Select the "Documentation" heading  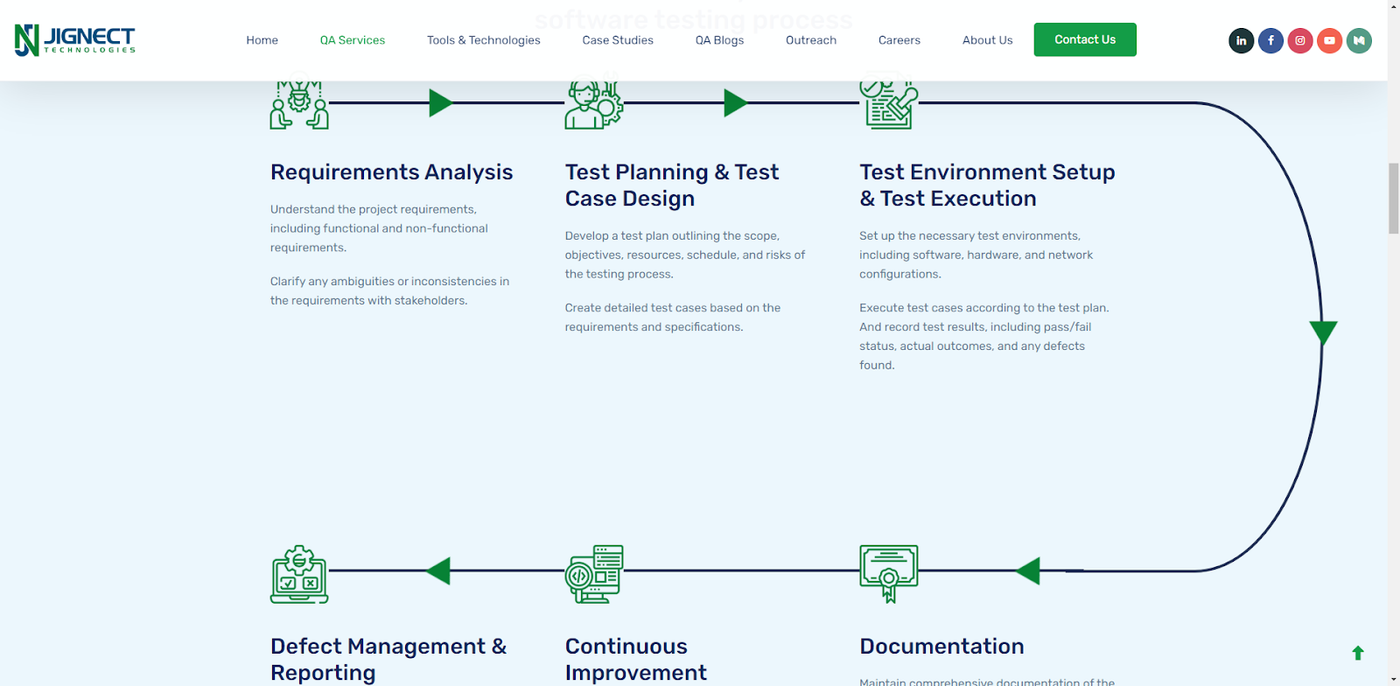point(942,646)
